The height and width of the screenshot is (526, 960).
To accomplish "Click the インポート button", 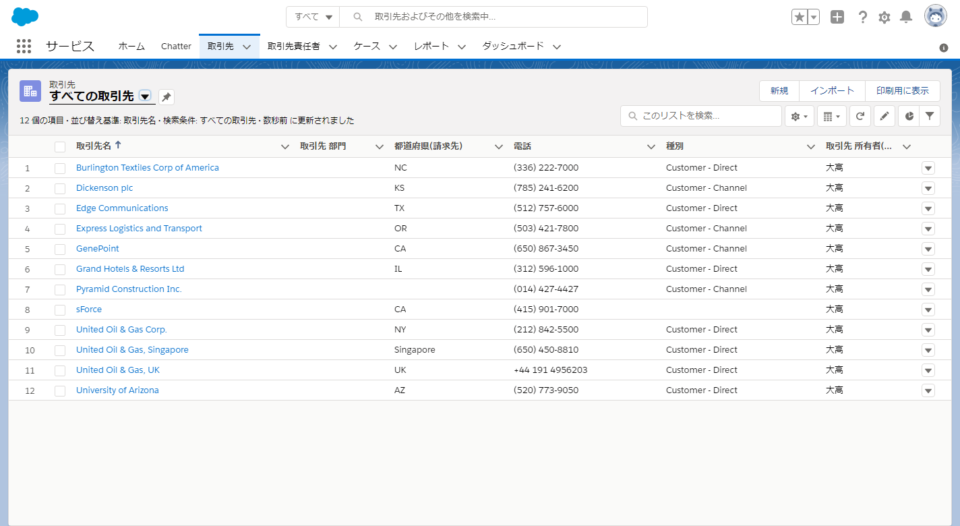I will pyautogui.click(x=832, y=91).
